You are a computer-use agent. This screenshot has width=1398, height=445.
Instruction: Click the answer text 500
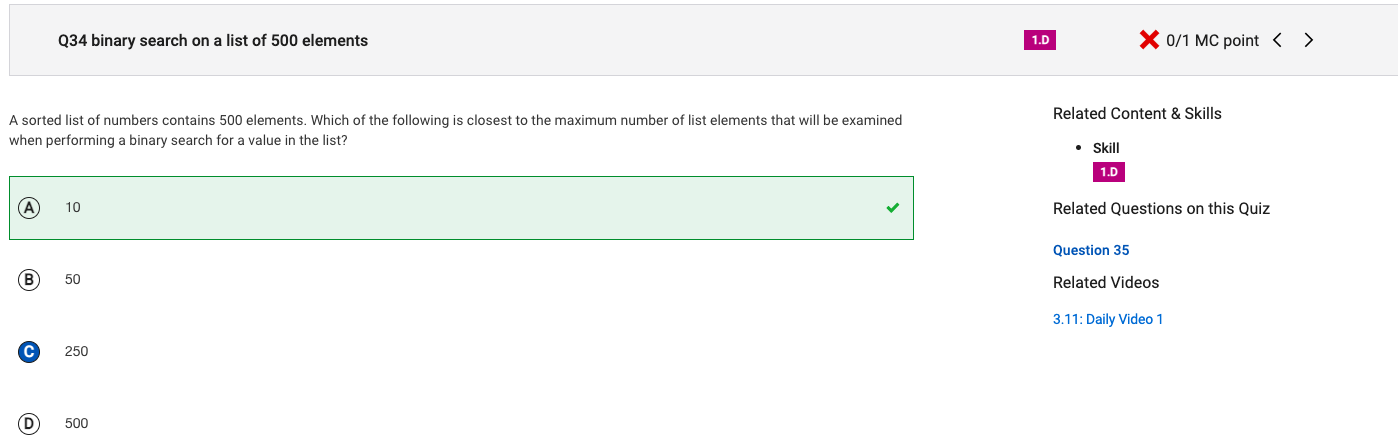tap(76, 423)
